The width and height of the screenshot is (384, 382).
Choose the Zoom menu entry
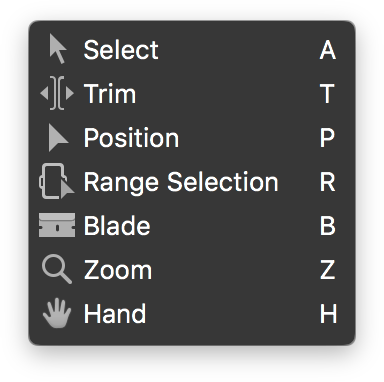click(192, 270)
